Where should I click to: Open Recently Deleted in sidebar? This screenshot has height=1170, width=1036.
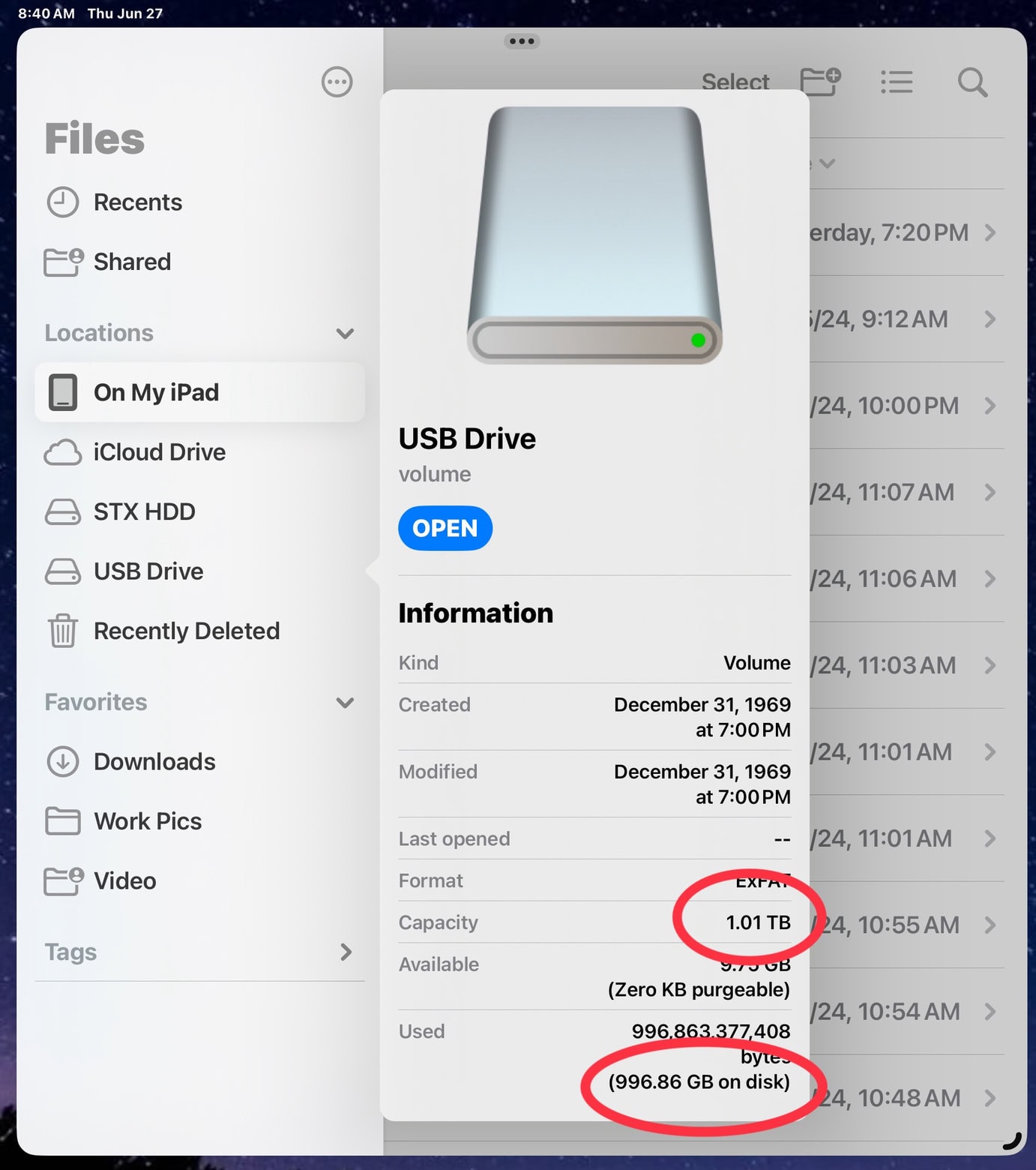(x=186, y=631)
